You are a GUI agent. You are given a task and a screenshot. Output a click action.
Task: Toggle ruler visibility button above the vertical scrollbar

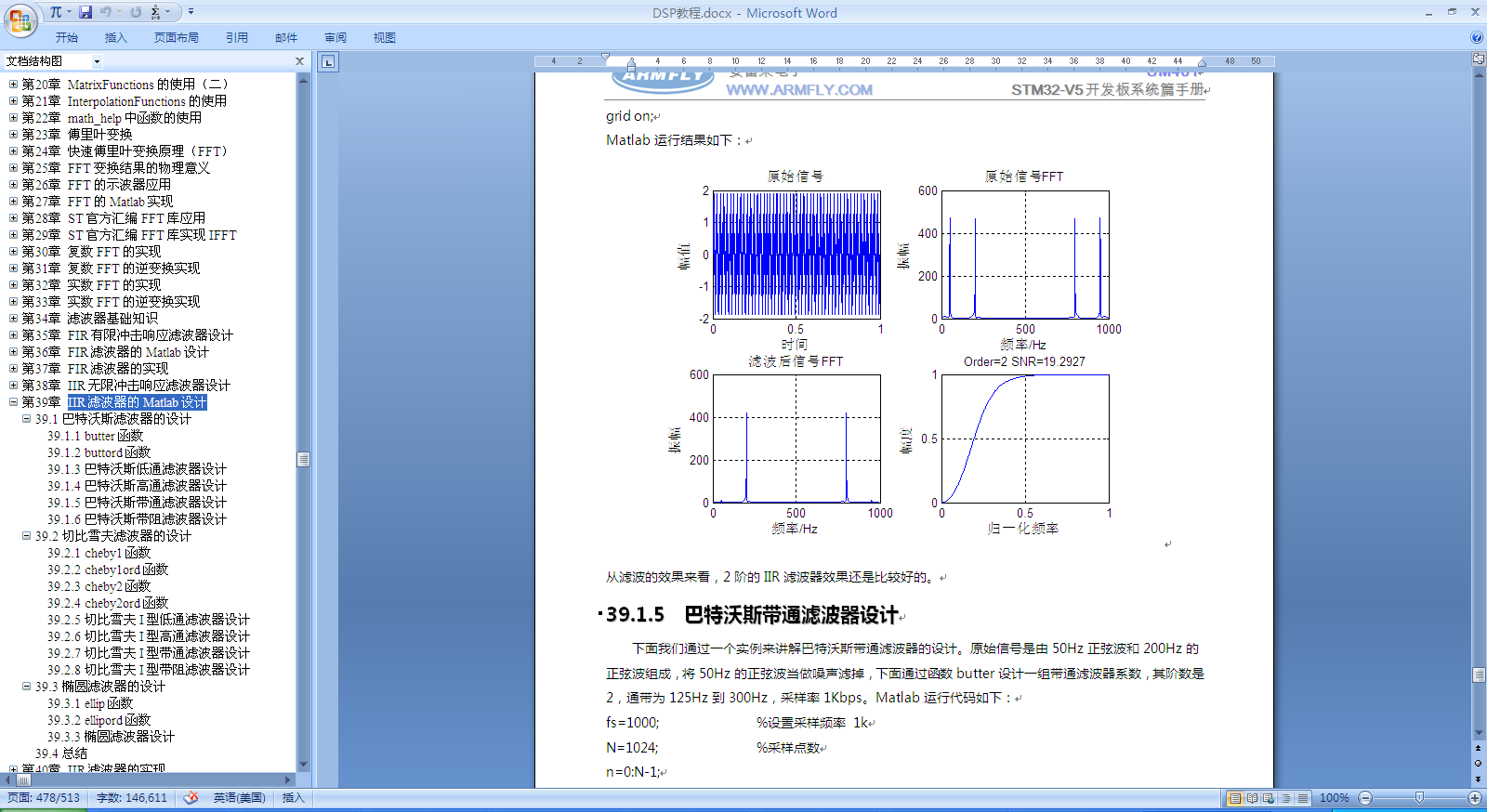[1479, 59]
